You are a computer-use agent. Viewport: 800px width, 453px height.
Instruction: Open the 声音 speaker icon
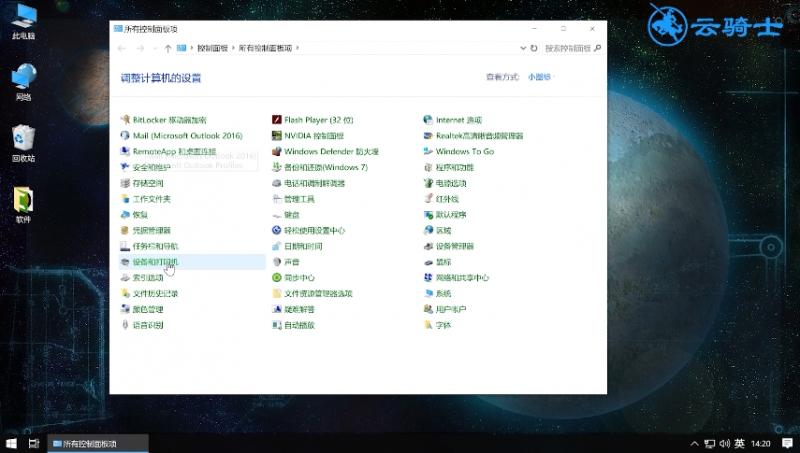point(277,262)
